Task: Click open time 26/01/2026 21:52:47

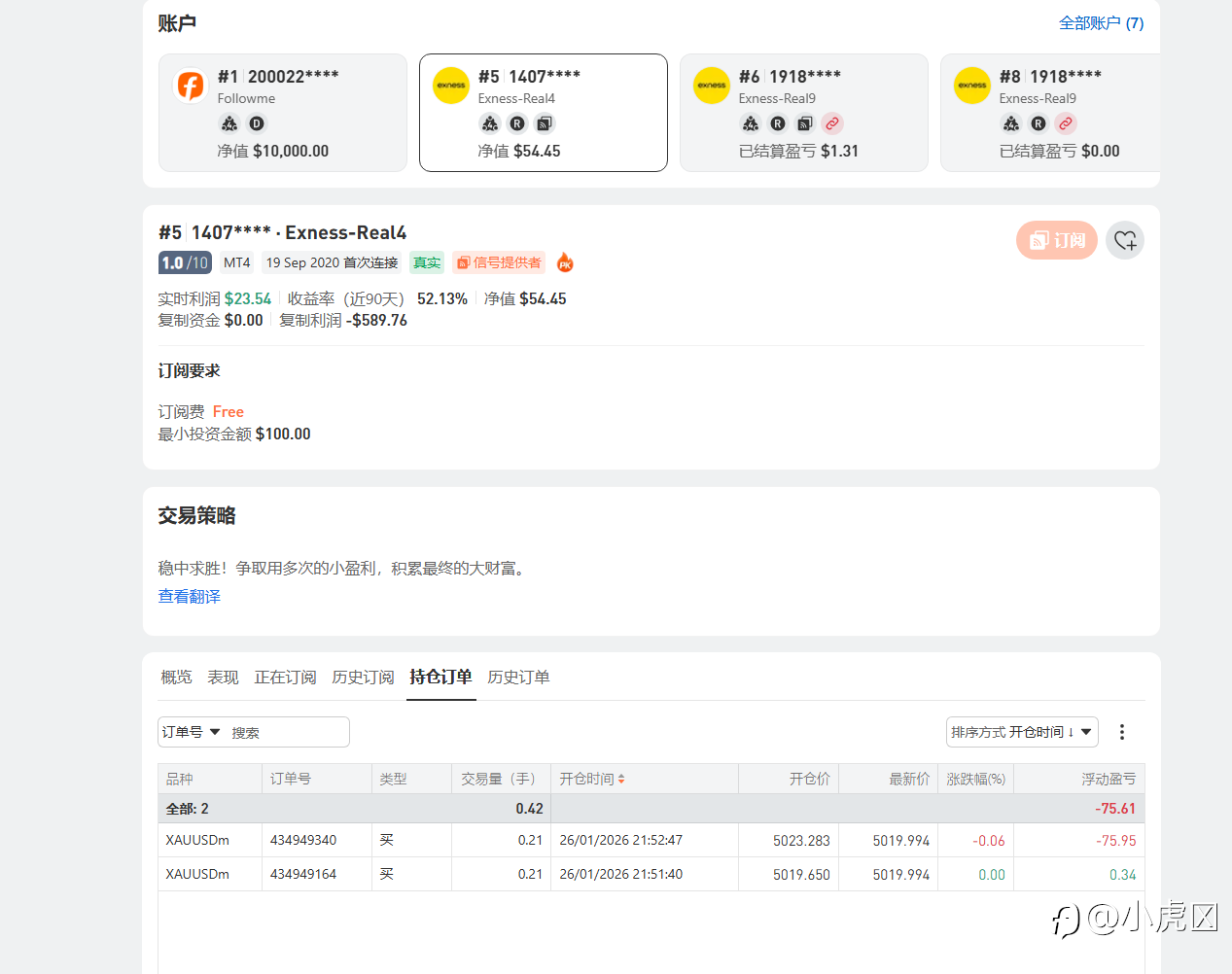Action: pos(621,840)
